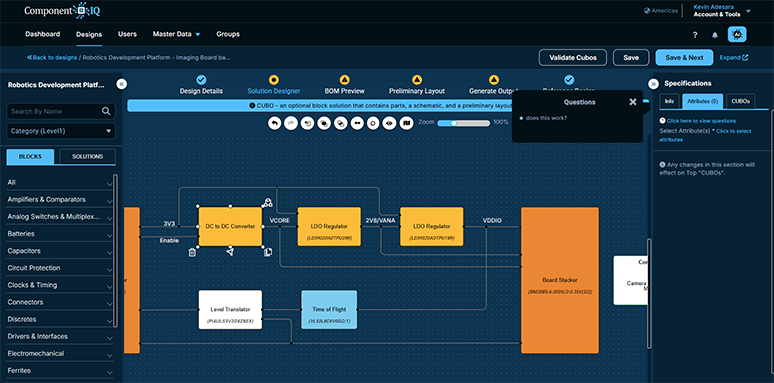Click the bring-to-front layers toolbar icon
The width and height of the screenshot is (774, 383).
(x=324, y=123)
